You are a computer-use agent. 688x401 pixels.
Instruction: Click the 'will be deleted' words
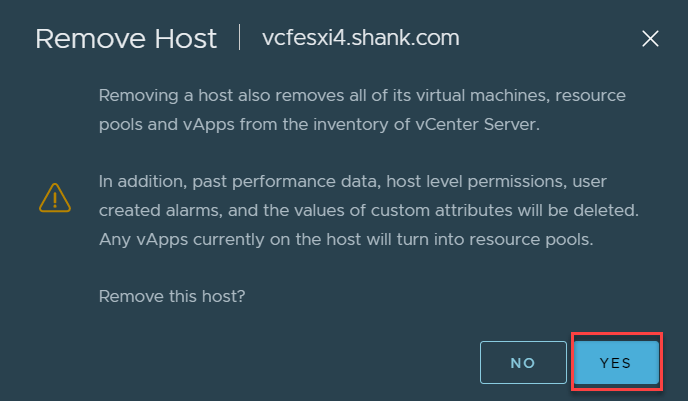[578, 210]
